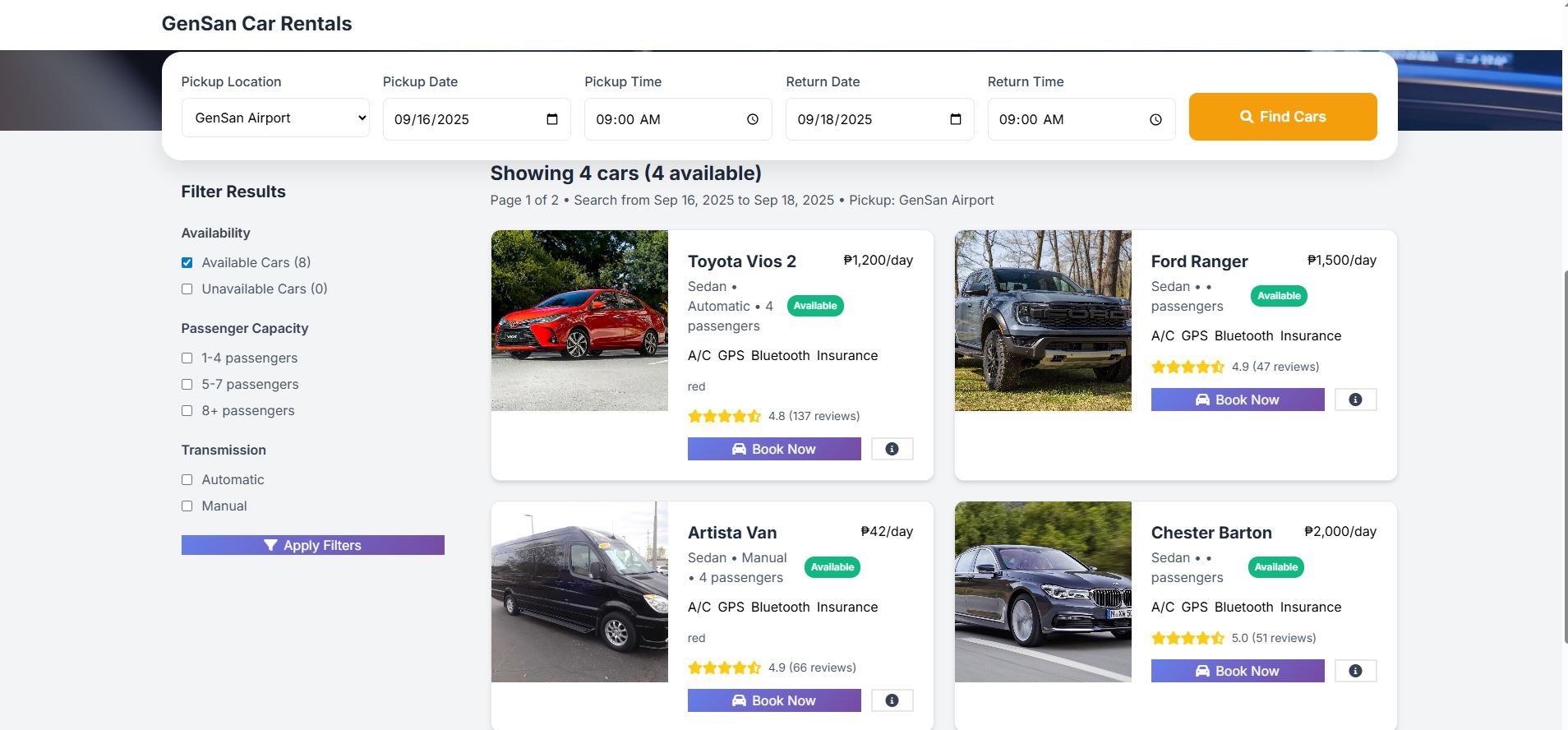Click the page vertical scrollbar
This screenshot has height=730, width=1568.
[x=1565, y=456]
